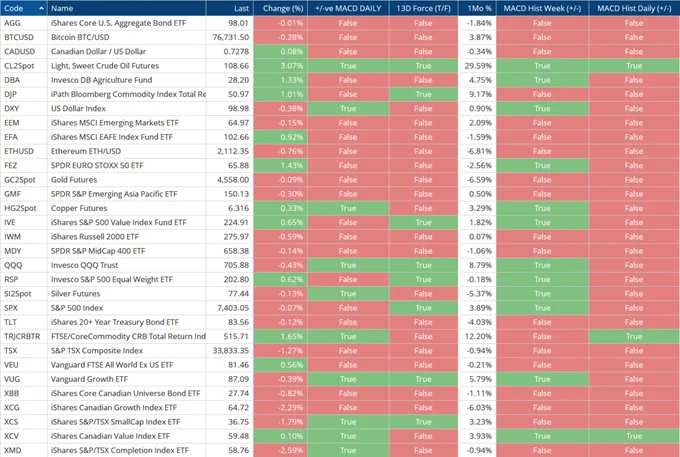Select Ethereum ETH/USD row name

coord(86,151)
